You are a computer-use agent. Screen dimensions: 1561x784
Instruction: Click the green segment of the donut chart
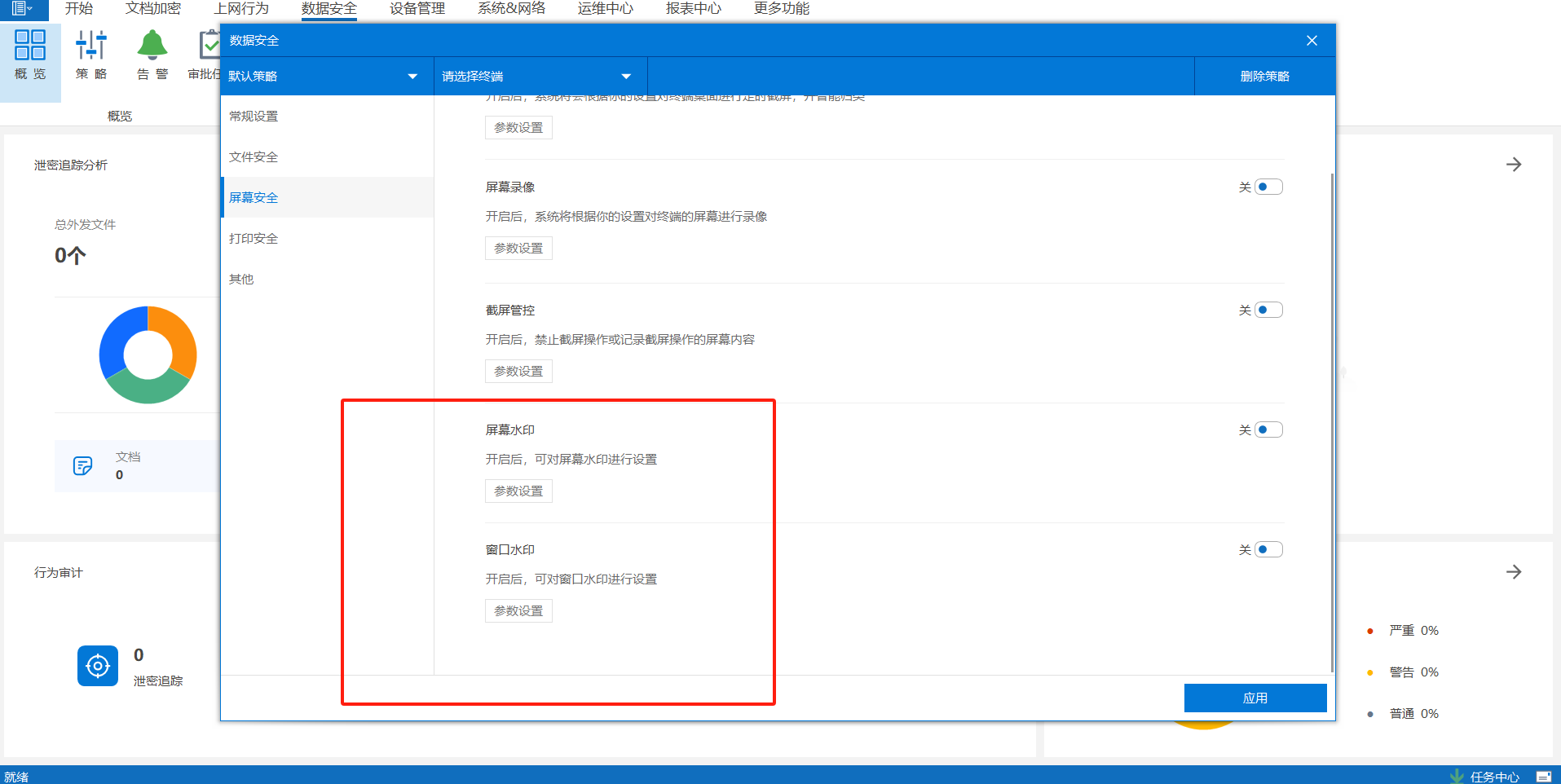click(x=149, y=390)
